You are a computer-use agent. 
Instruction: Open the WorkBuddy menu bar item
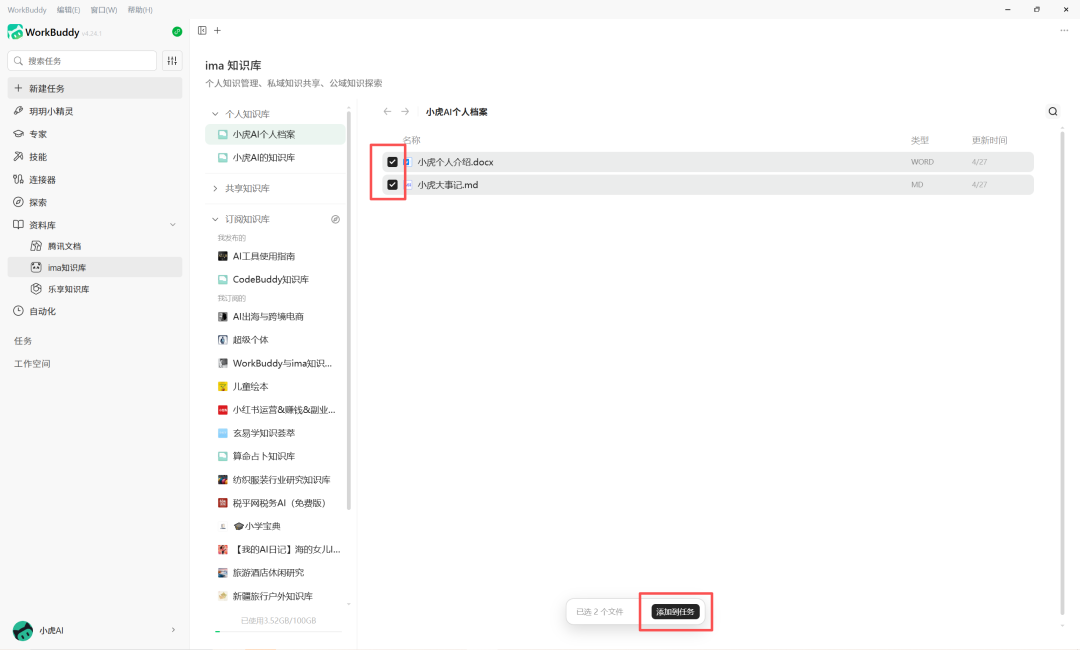click(x=27, y=10)
